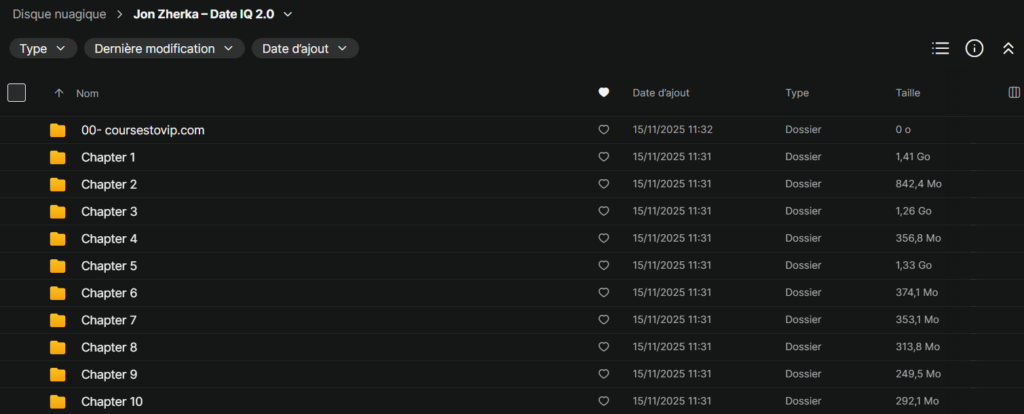Click the column settings icon
Viewport: 1024px width, 414px height.
tap(1015, 93)
